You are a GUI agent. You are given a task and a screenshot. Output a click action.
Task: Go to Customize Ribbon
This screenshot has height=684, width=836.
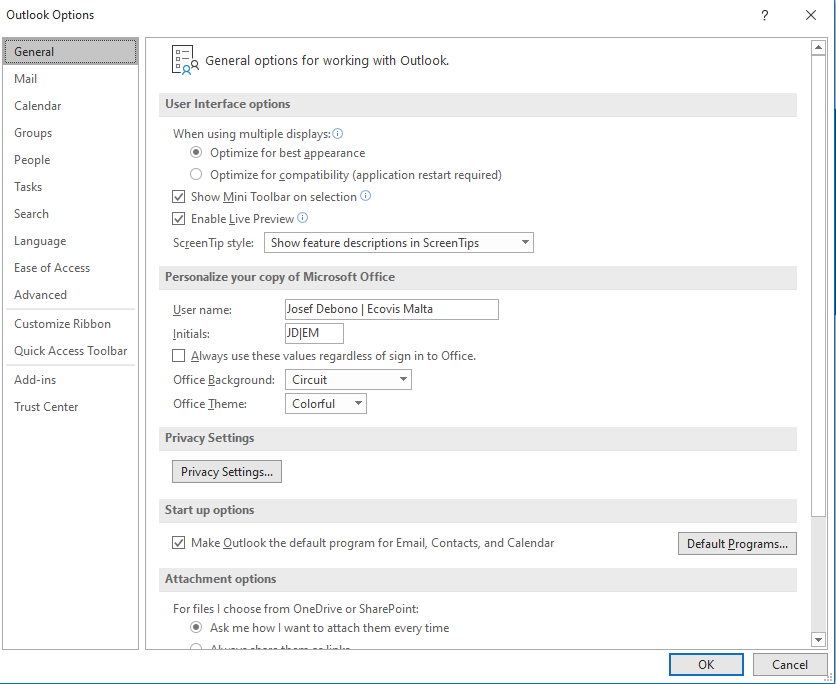(70, 324)
